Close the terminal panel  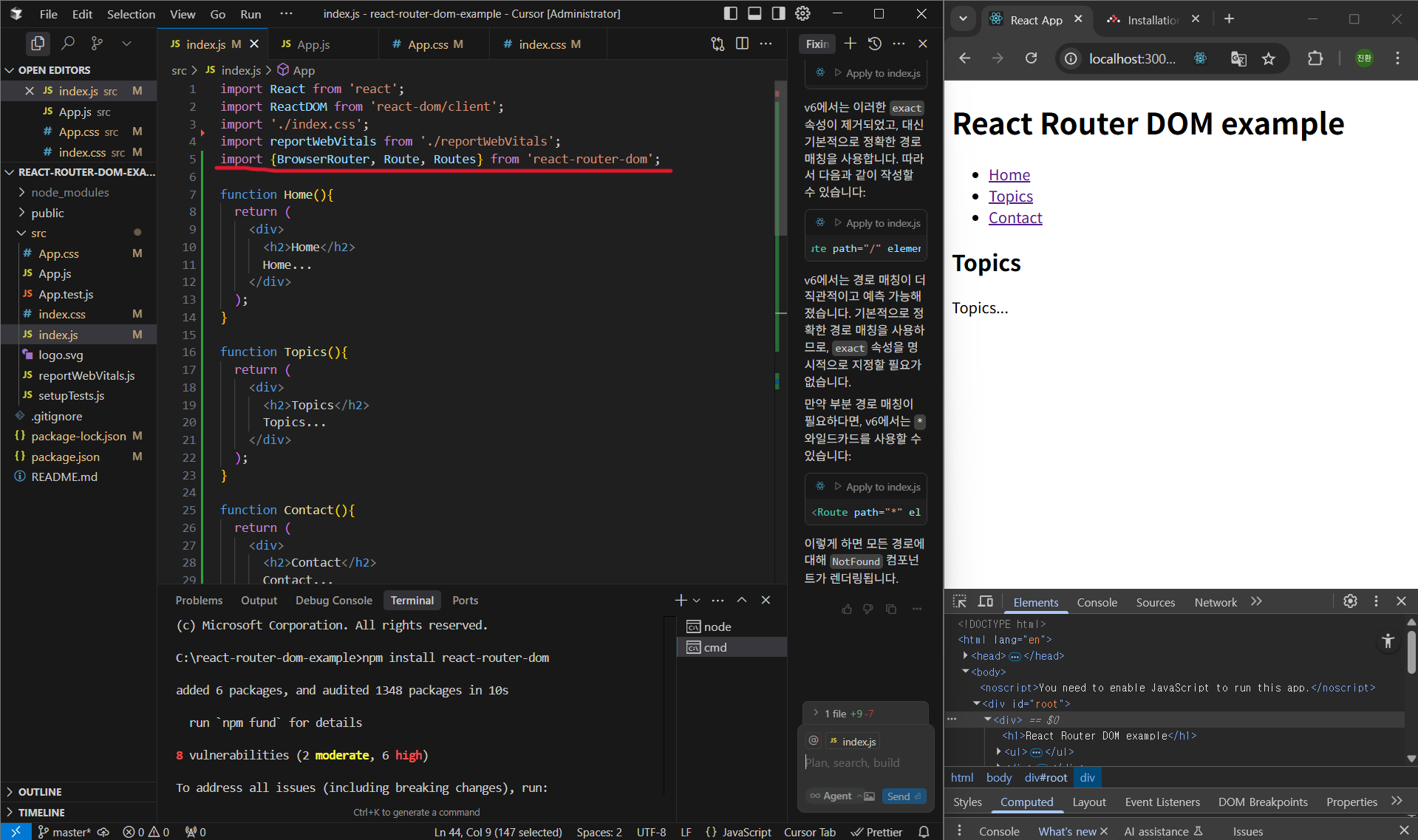(x=766, y=601)
